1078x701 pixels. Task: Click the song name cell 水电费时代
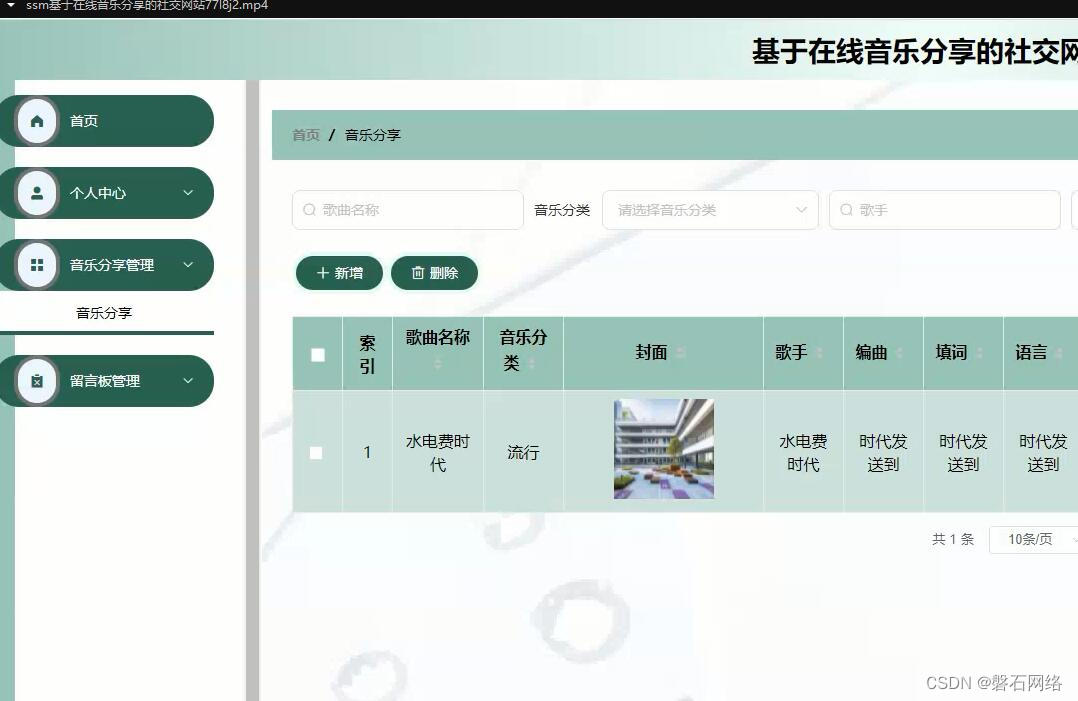(438, 453)
